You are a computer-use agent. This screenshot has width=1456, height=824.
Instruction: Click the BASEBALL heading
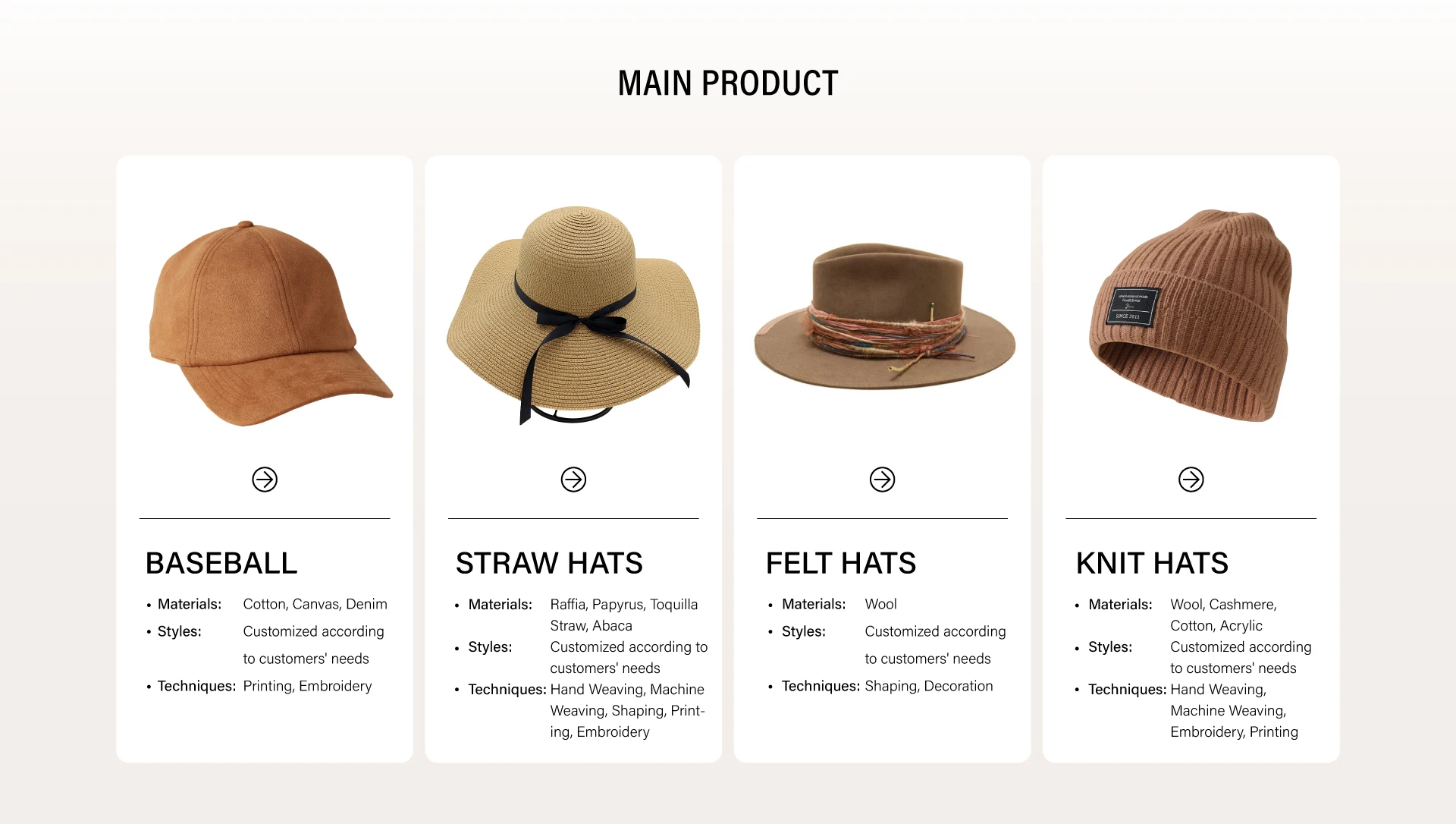click(221, 563)
